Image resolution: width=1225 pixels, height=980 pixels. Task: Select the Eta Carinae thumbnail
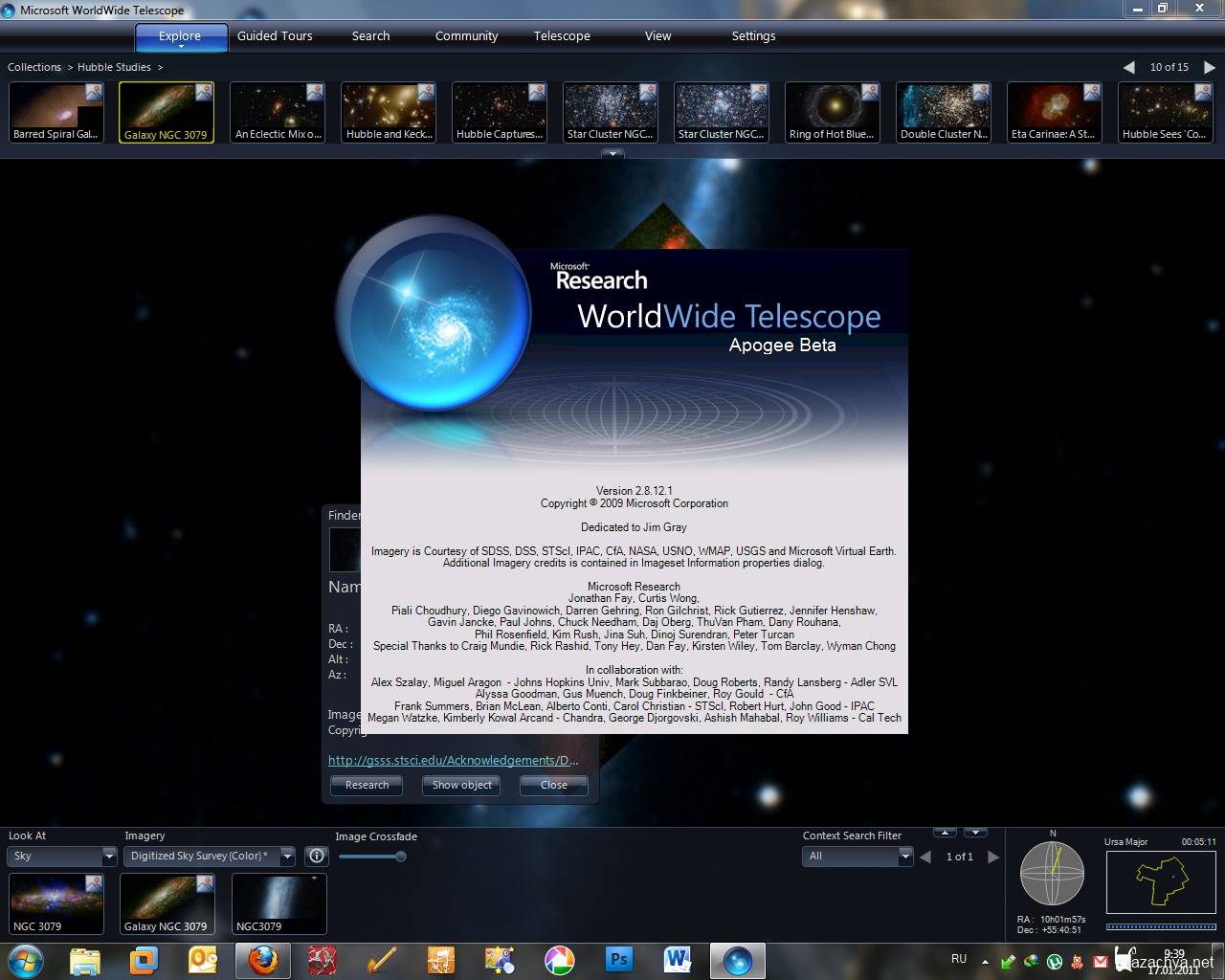1053,113
